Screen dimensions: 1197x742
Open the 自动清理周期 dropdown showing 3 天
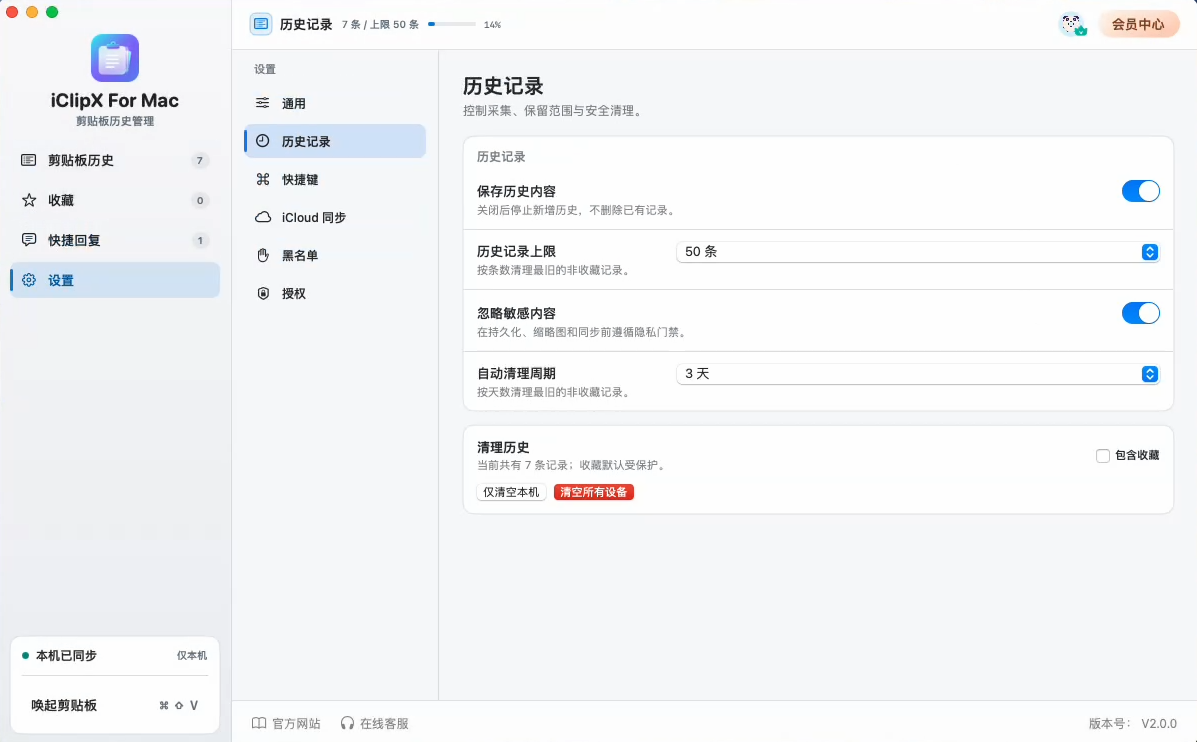click(918, 374)
